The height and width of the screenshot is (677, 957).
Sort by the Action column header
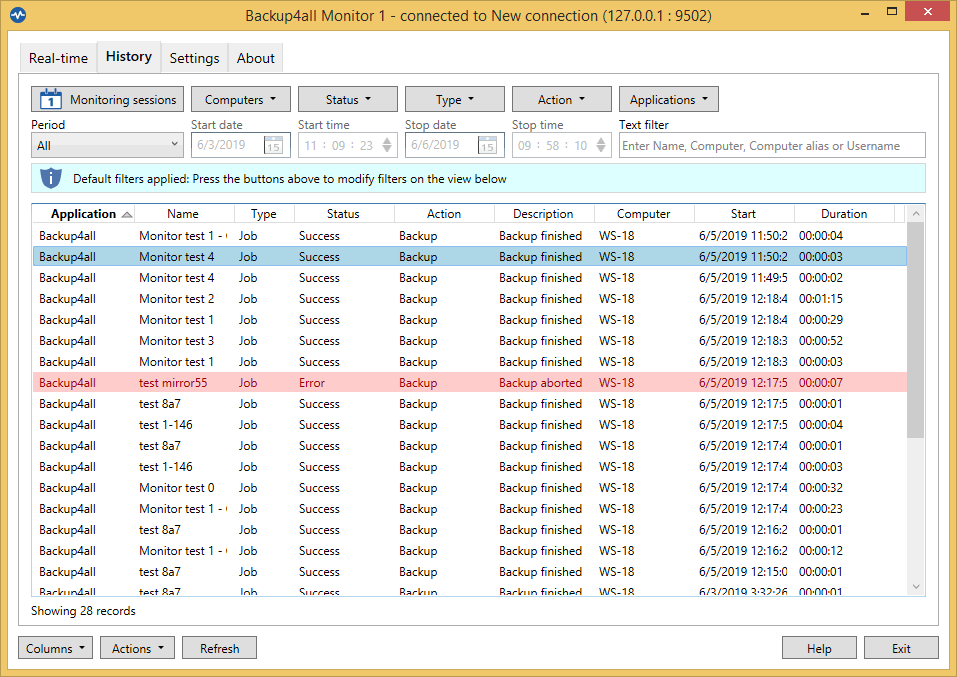(x=444, y=214)
